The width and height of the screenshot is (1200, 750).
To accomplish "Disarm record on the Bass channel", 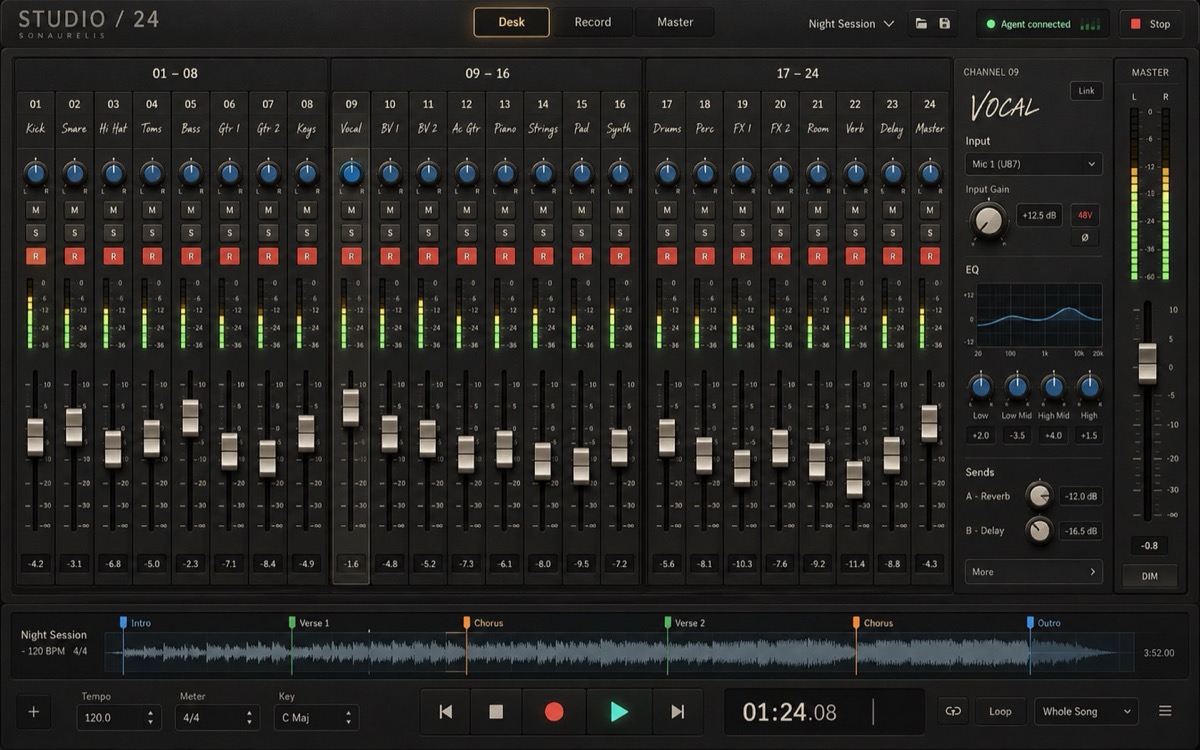I will [x=190, y=256].
